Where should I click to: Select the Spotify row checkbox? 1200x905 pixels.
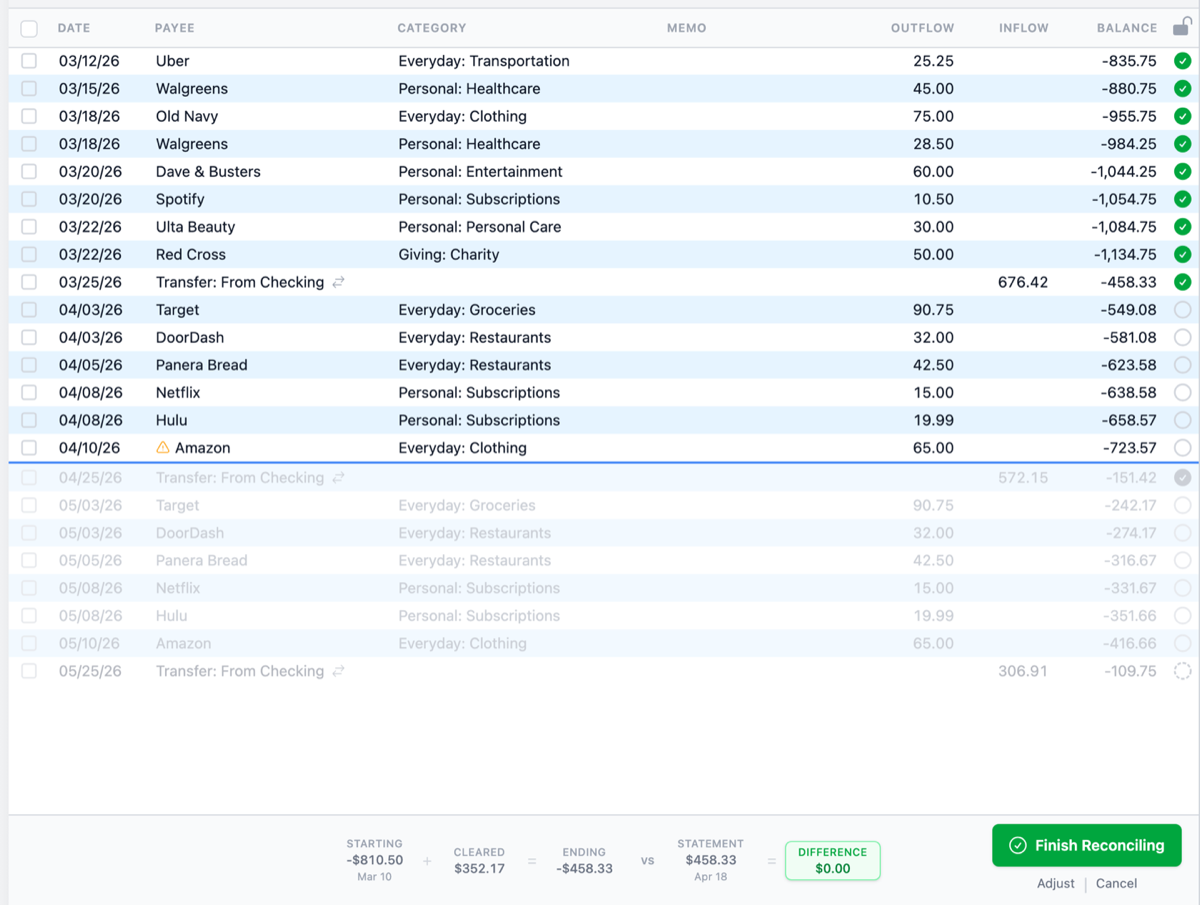[29, 199]
